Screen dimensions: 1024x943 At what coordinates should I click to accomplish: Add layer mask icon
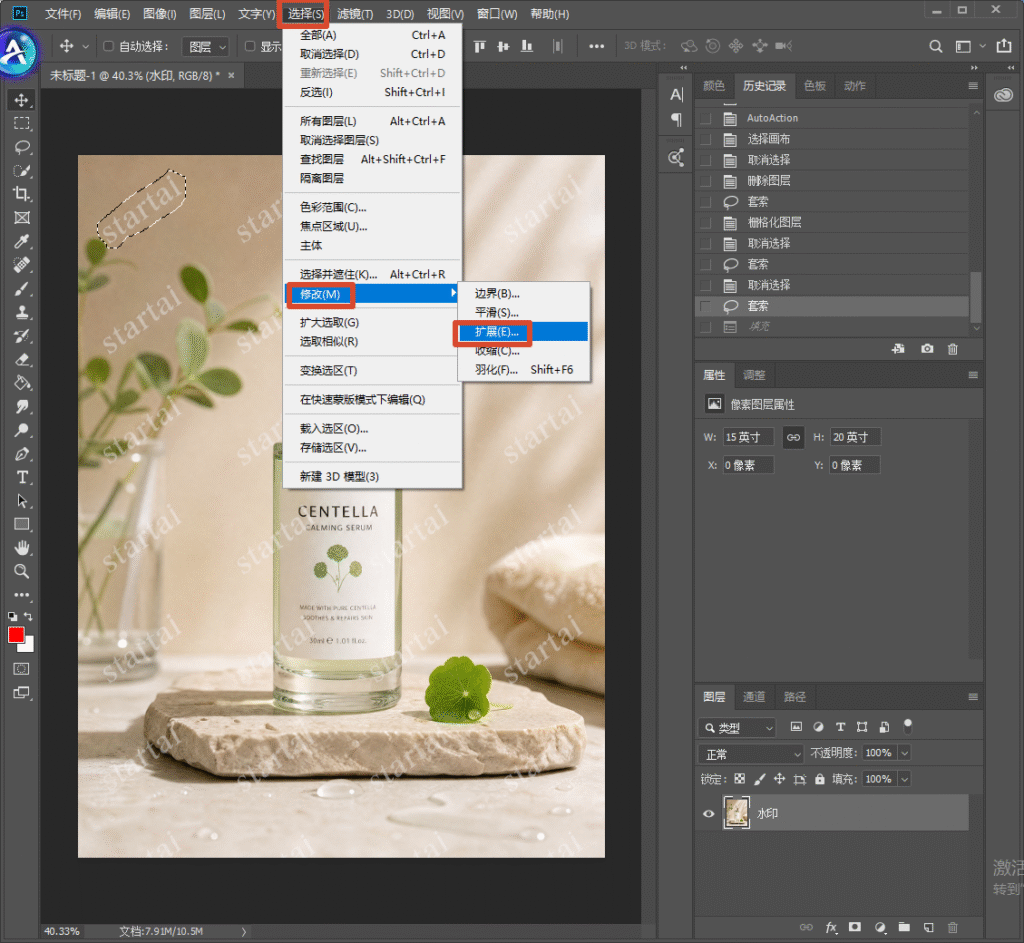pos(855,927)
